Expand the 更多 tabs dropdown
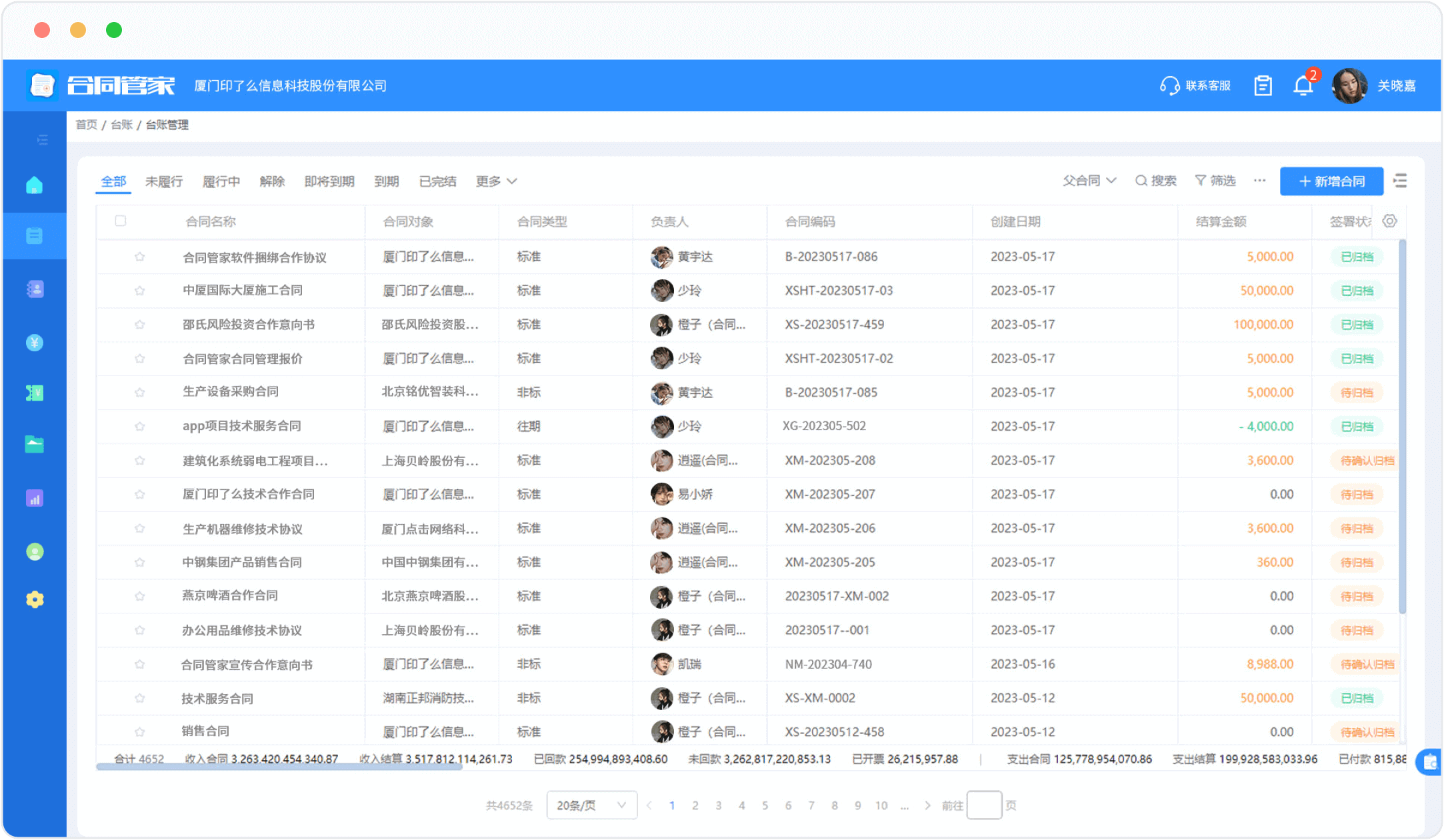 tap(496, 181)
